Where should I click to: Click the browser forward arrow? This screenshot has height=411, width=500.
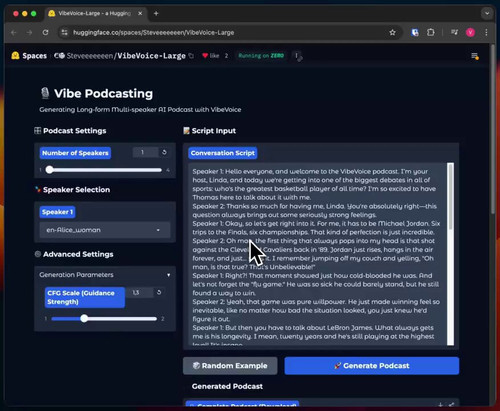29,33
